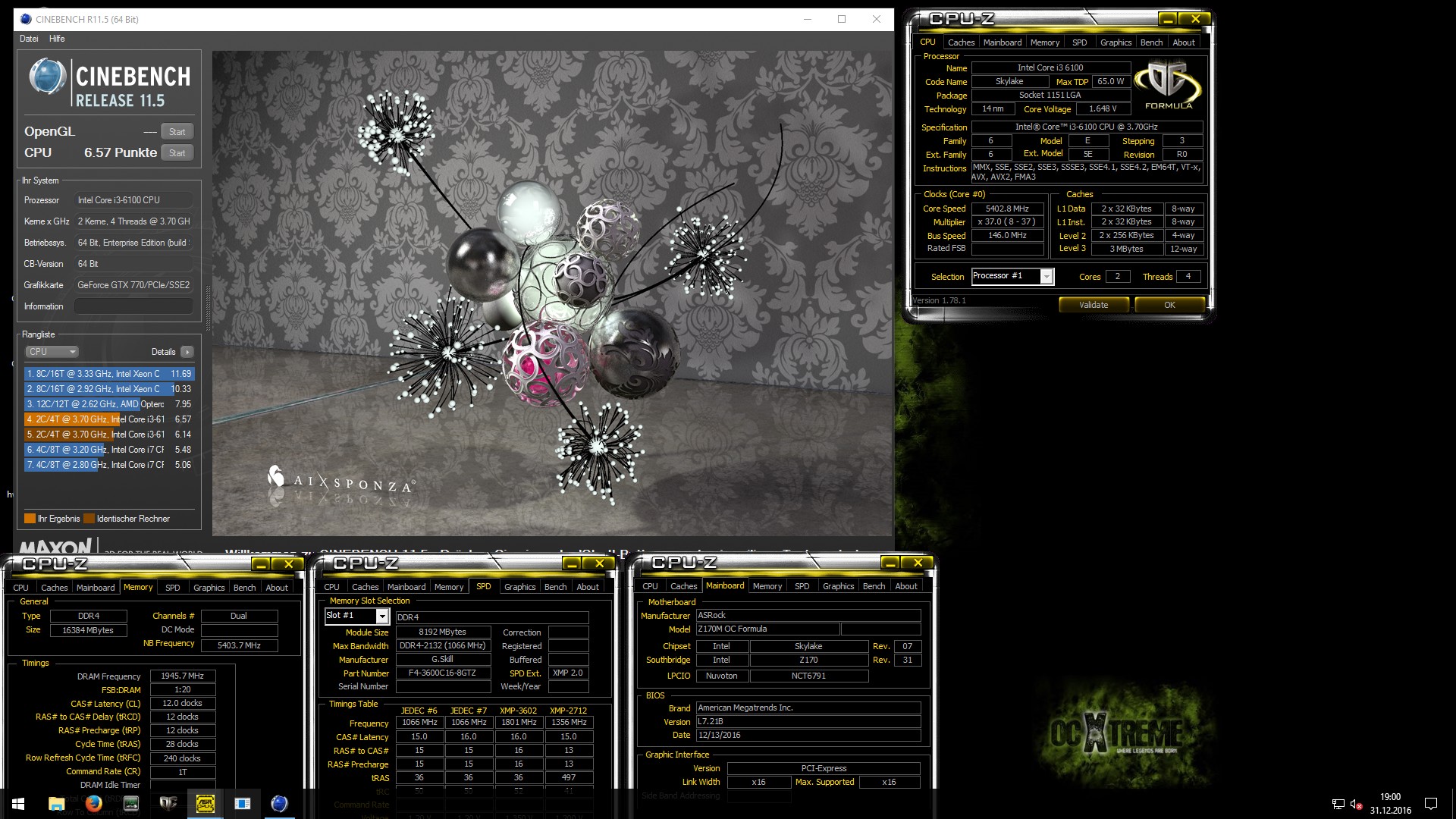Screen dimensions: 1456x819
Task: Click OK in the CPU-Z CPU window
Action: point(1169,305)
